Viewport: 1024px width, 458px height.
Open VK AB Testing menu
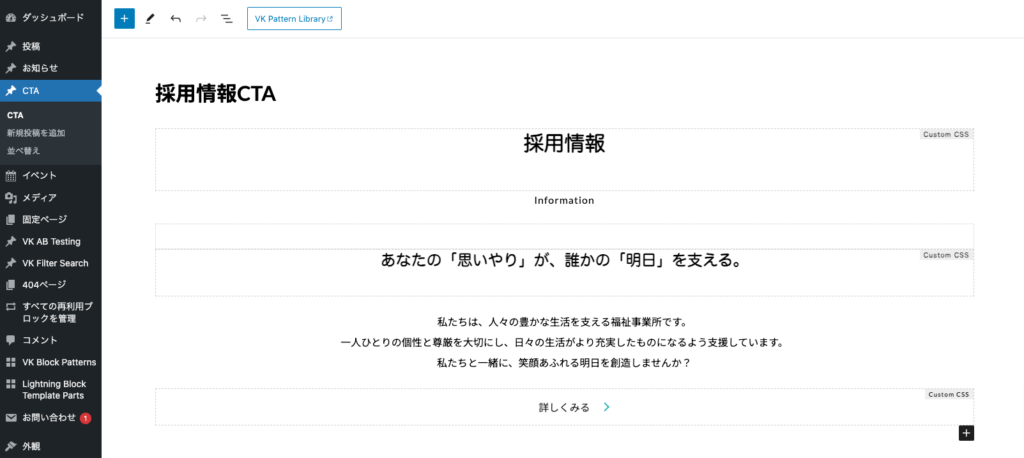click(51, 241)
